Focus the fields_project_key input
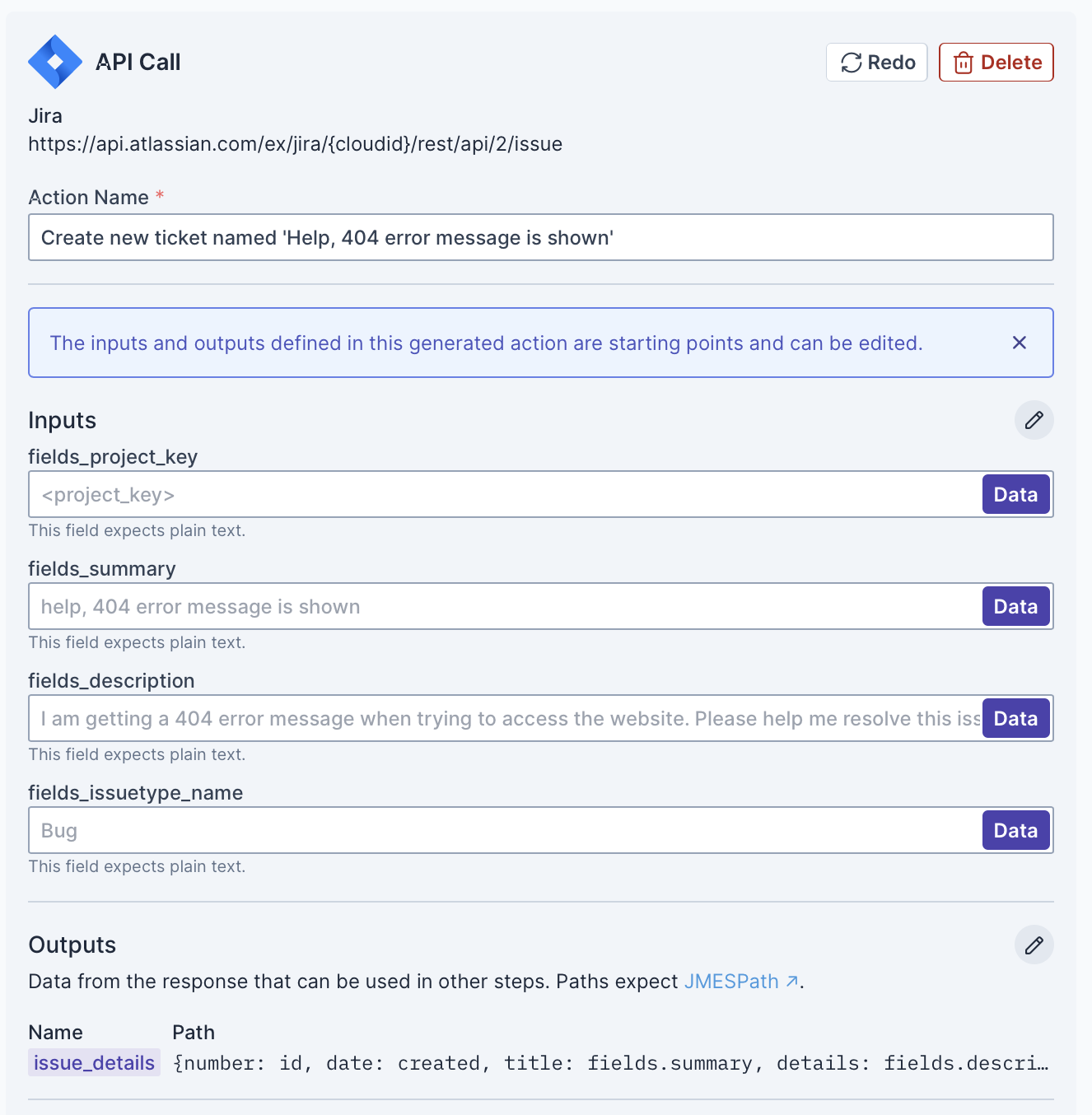This screenshot has height=1115, width=1092. (x=504, y=495)
